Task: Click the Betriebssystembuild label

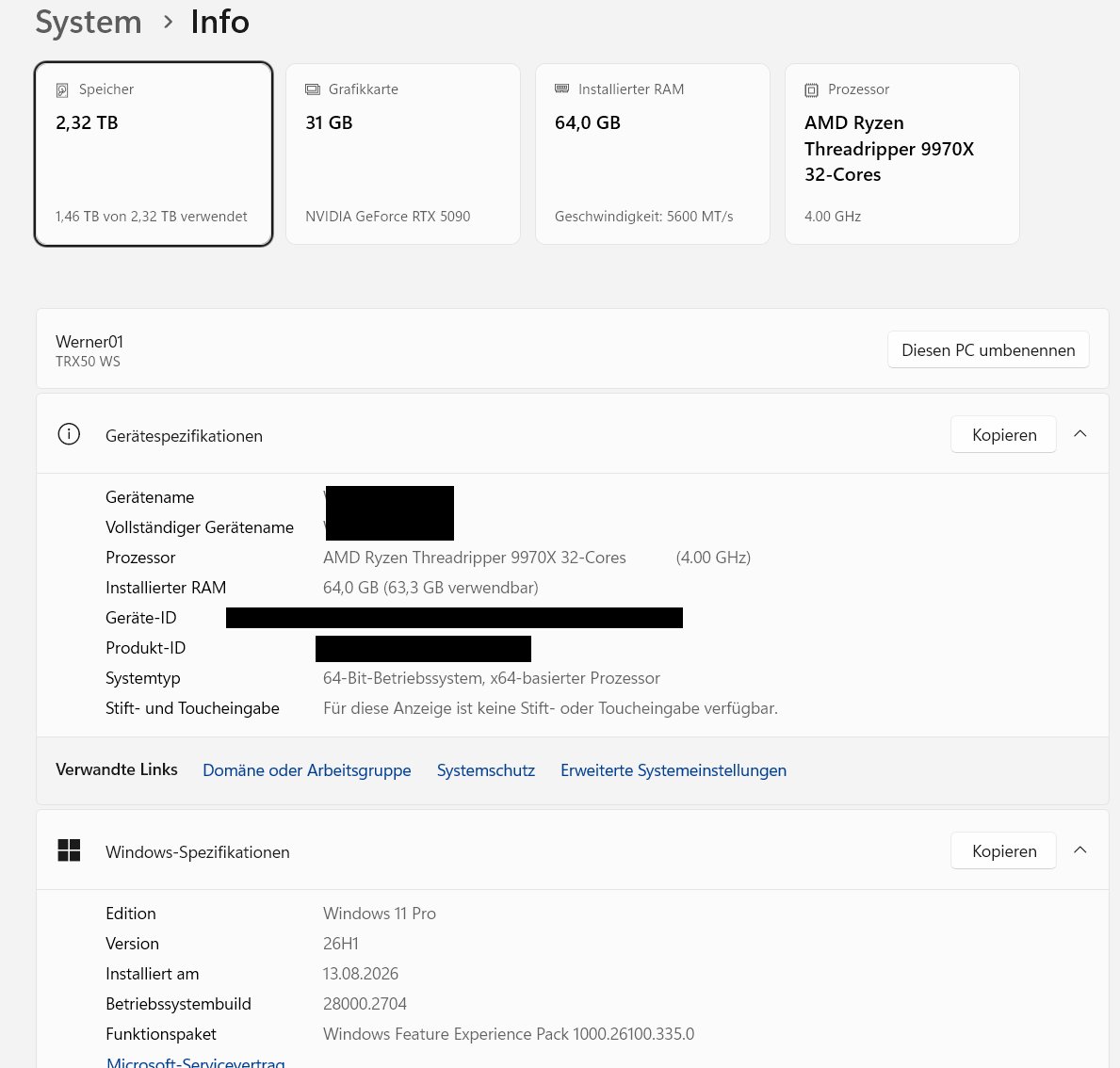Action: (179, 1004)
